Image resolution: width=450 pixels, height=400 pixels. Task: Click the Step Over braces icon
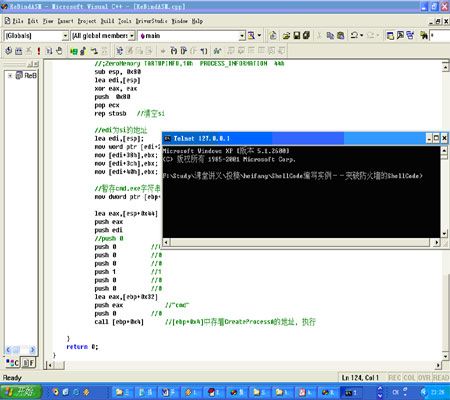click(184, 51)
